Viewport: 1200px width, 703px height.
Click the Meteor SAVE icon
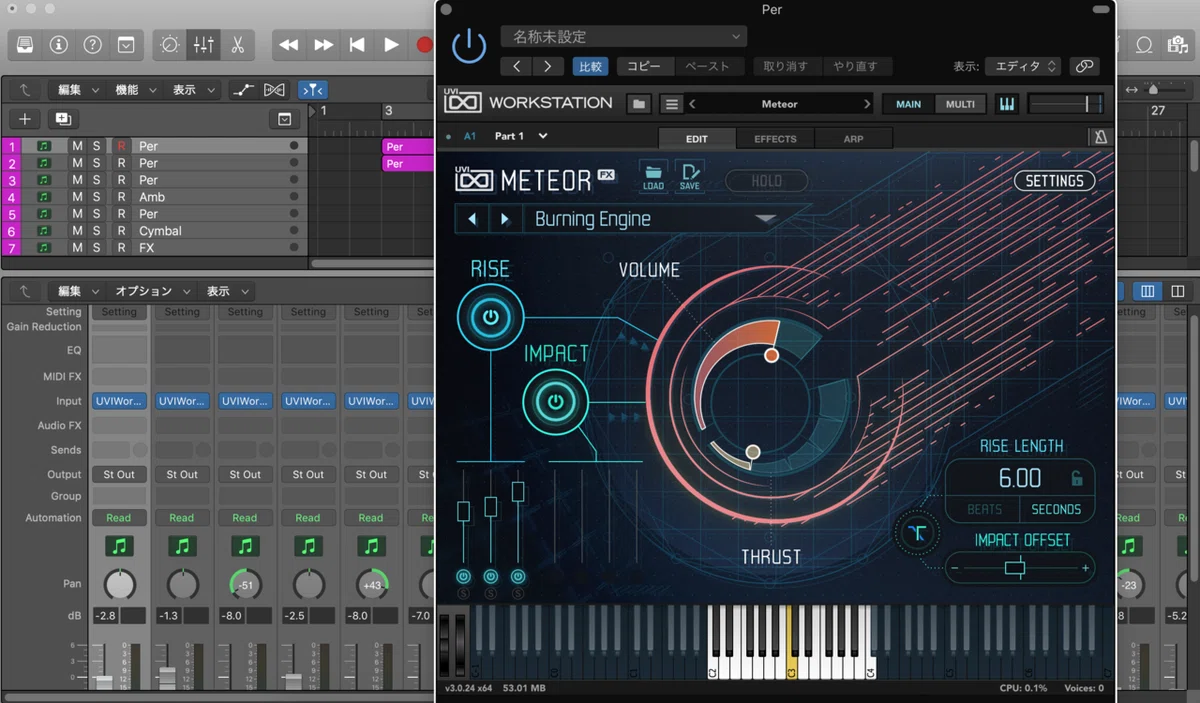[x=690, y=177]
